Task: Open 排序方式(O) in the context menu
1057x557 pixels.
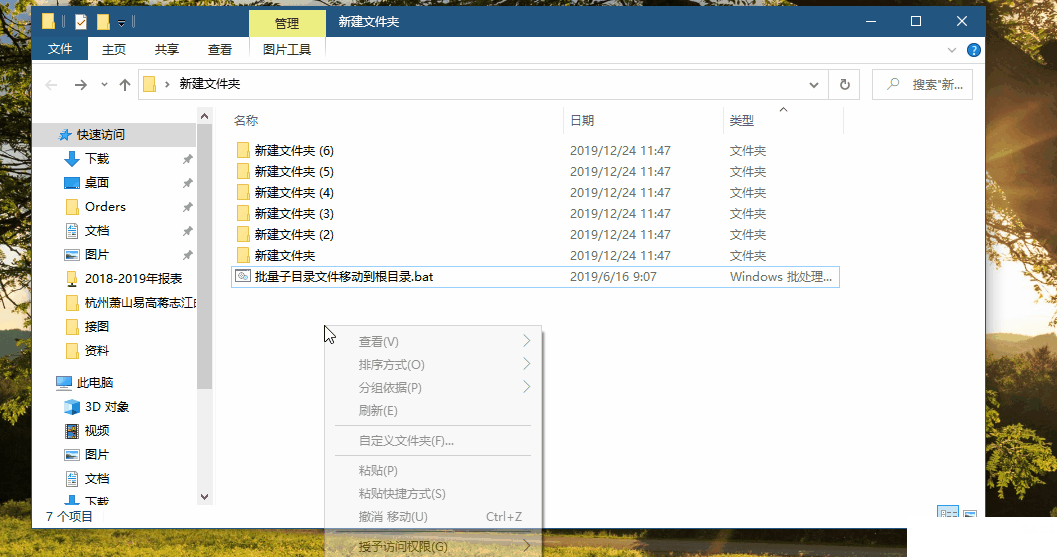Action: point(433,365)
